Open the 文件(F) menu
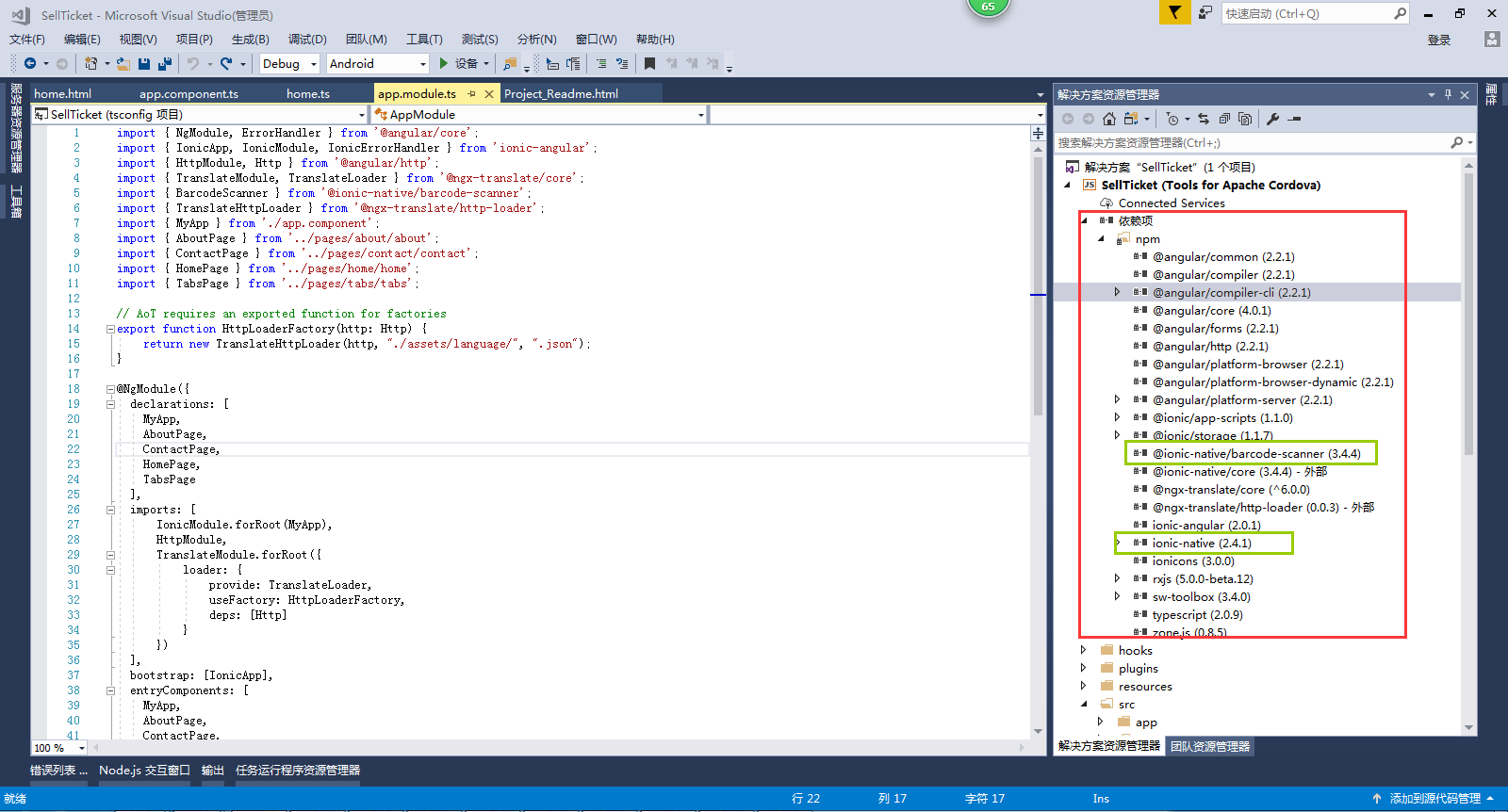This screenshot has width=1508, height=812. coord(27,39)
